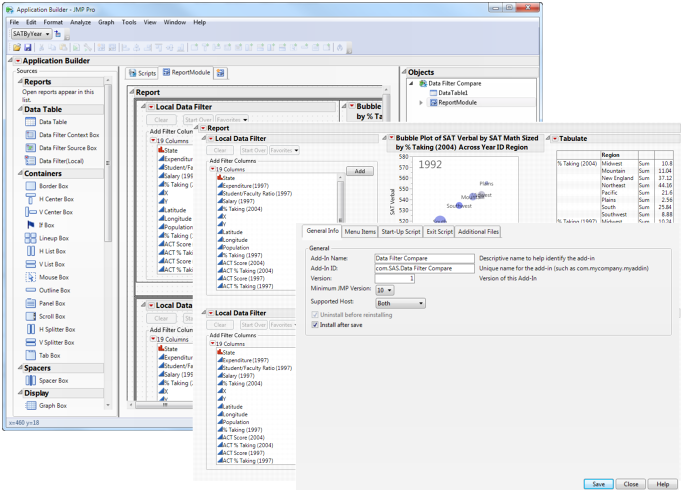Choose the Mouse Box container
The image size is (683, 491).
(x=30, y=277)
